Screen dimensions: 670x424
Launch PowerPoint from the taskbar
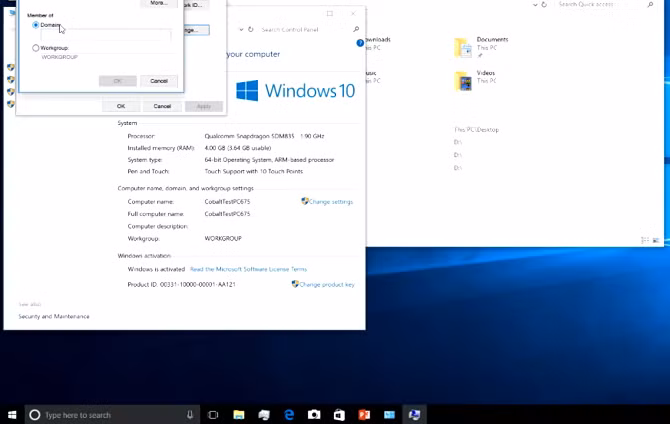364,415
